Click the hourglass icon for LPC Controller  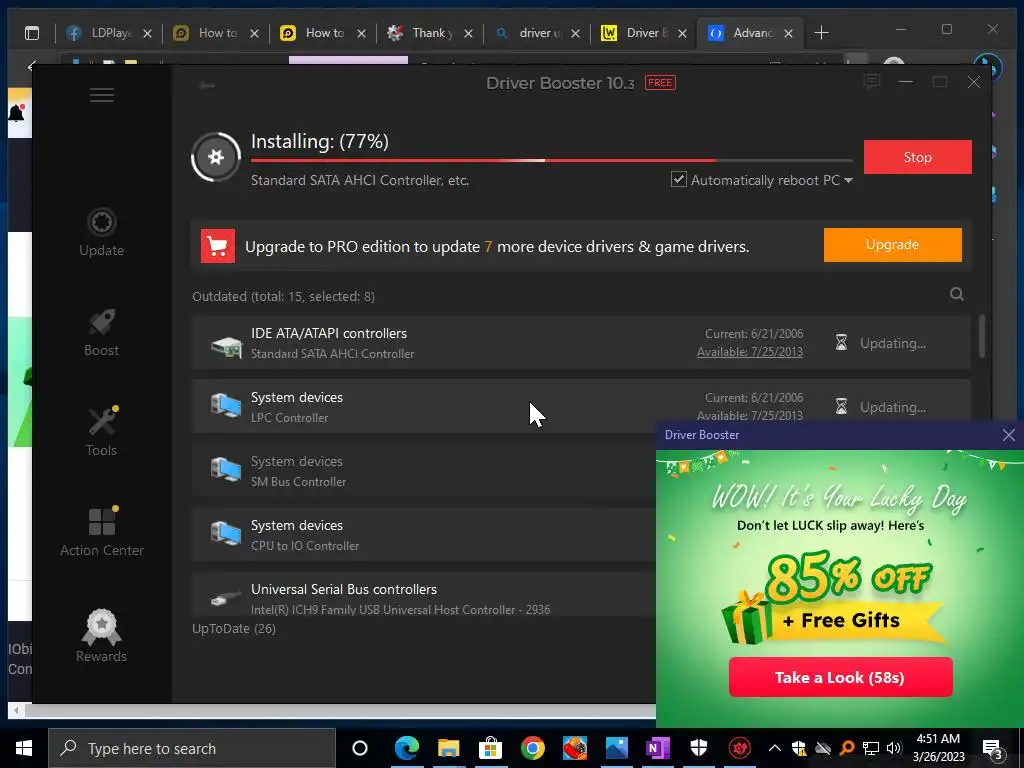point(841,407)
